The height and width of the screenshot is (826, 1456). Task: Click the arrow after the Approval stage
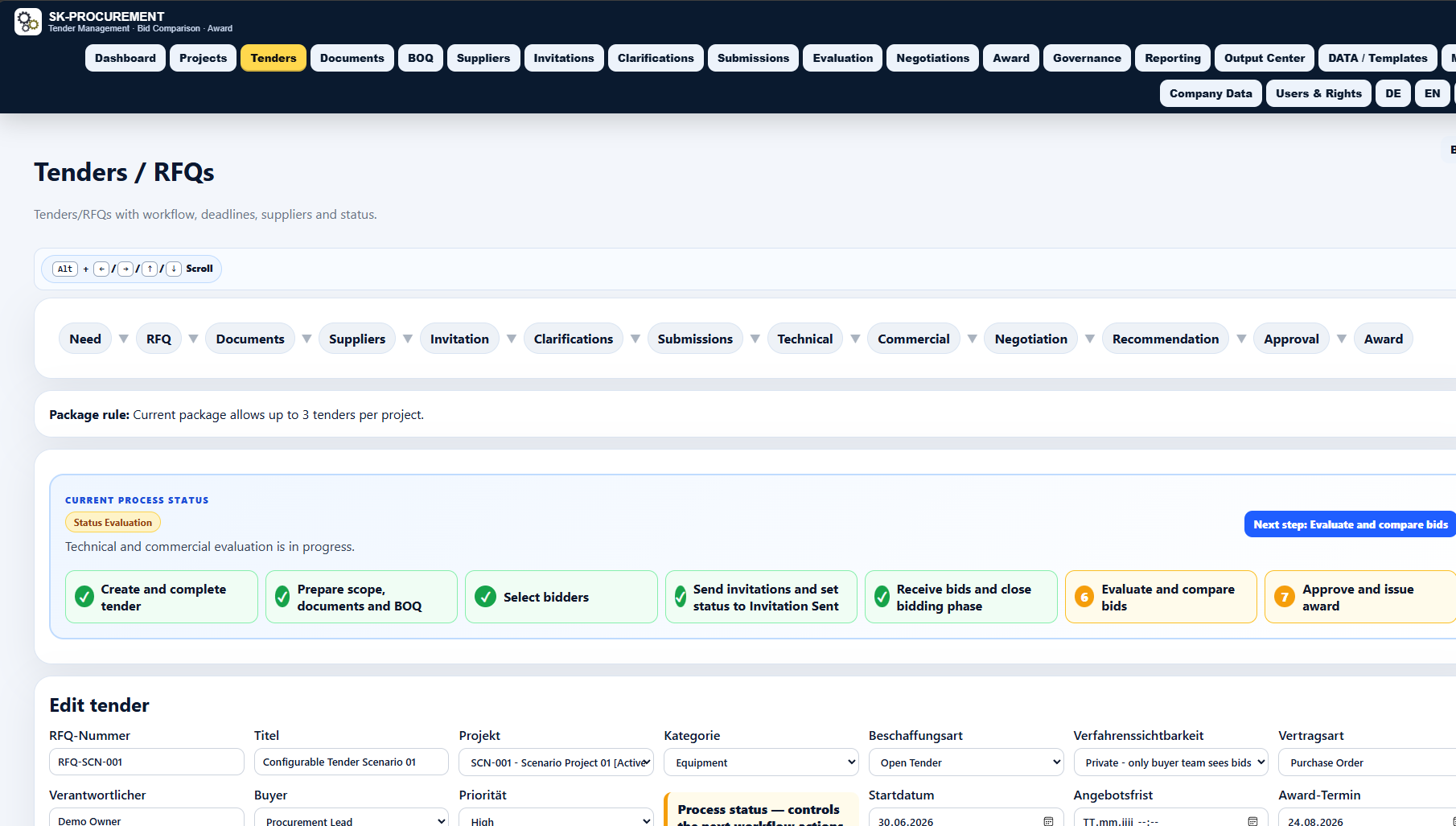pos(1342,339)
